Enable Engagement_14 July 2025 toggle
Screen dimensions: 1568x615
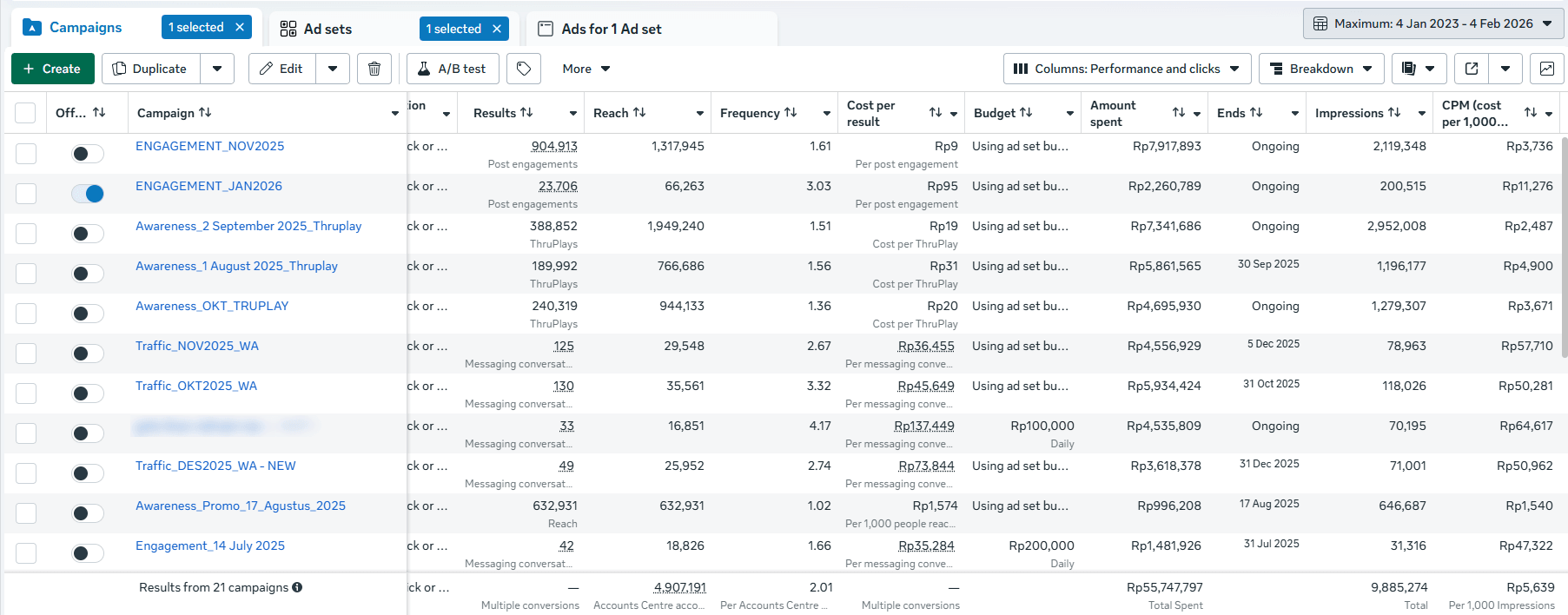click(x=88, y=553)
